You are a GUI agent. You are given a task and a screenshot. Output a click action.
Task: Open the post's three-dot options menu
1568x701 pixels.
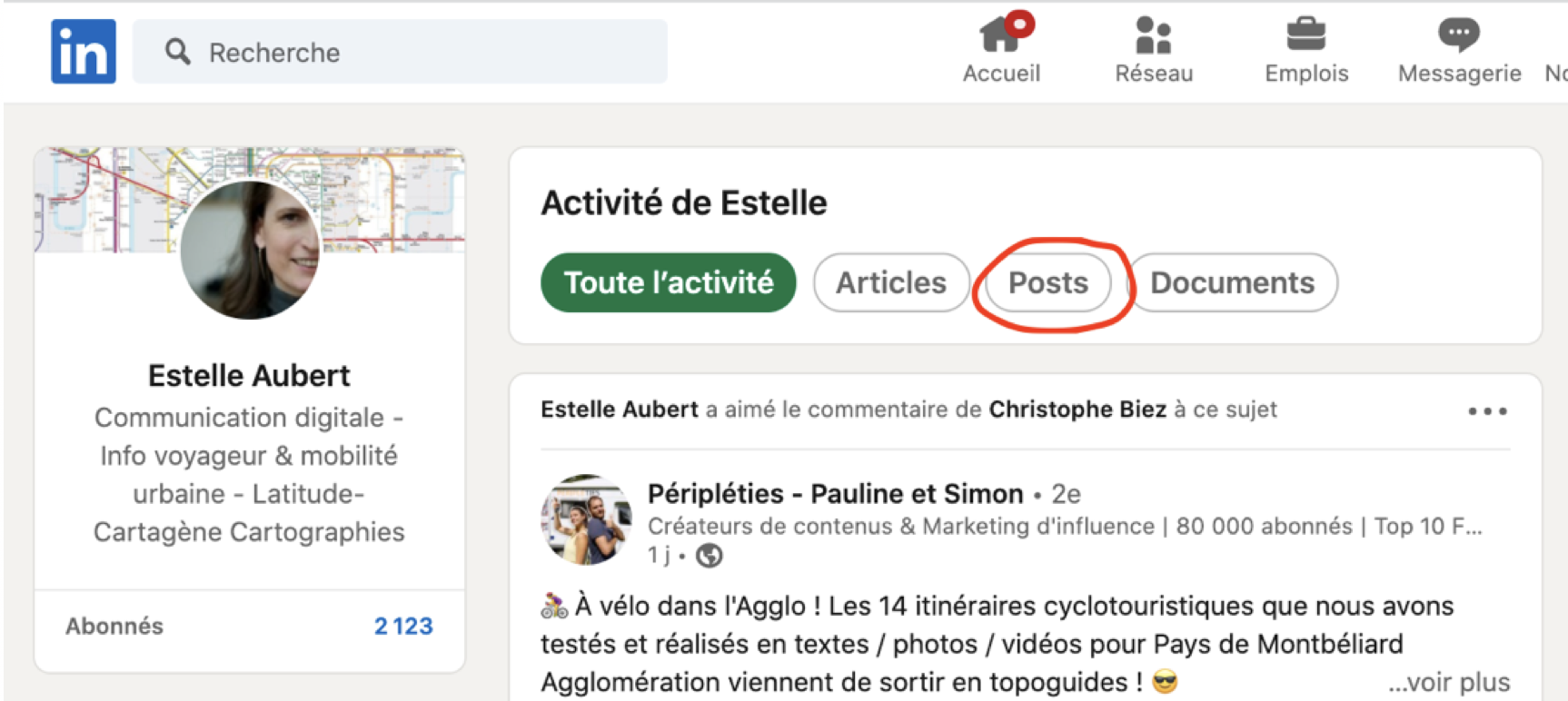[x=1486, y=411]
